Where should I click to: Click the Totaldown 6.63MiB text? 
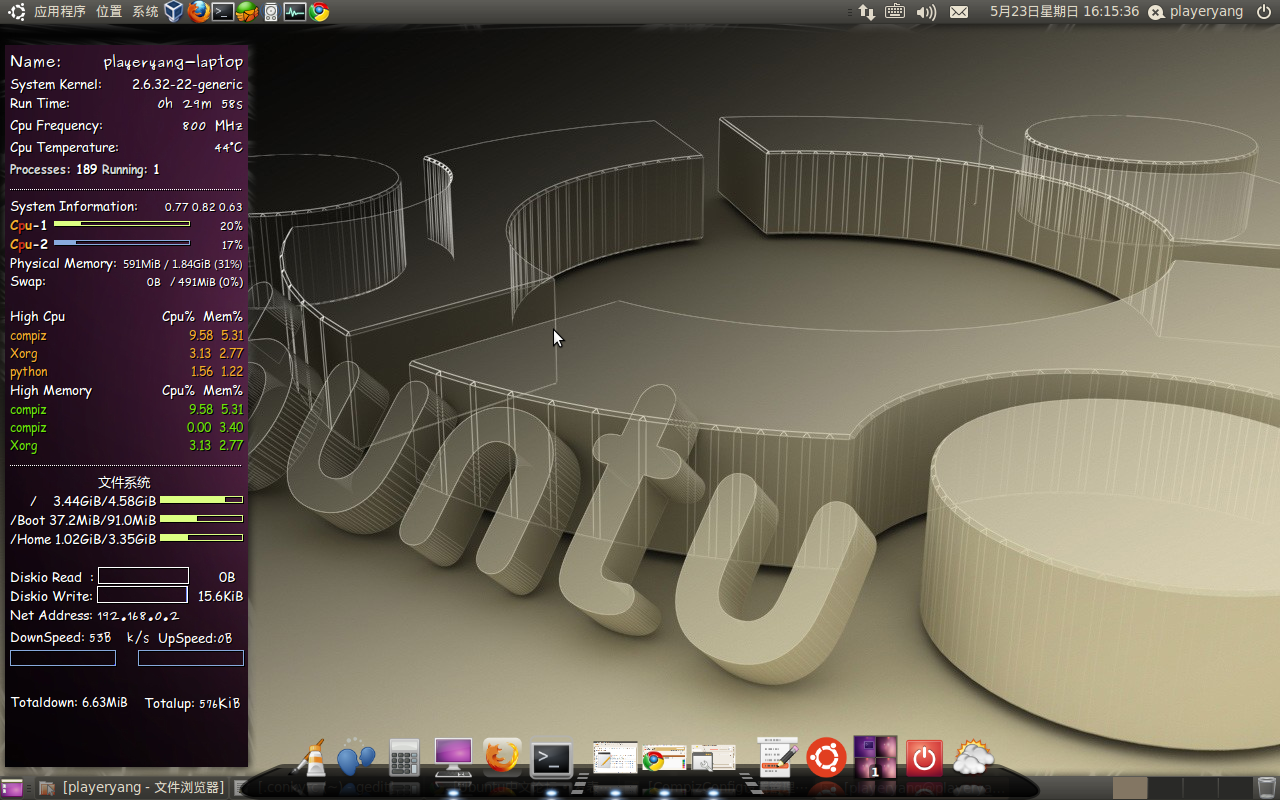pyautogui.click(x=69, y=703)
